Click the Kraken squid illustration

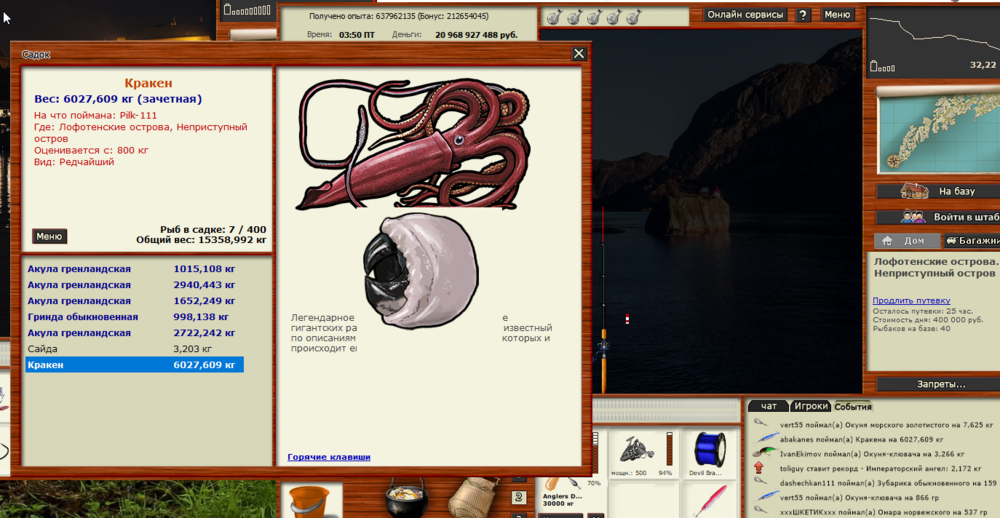click(x=414, y=144)
